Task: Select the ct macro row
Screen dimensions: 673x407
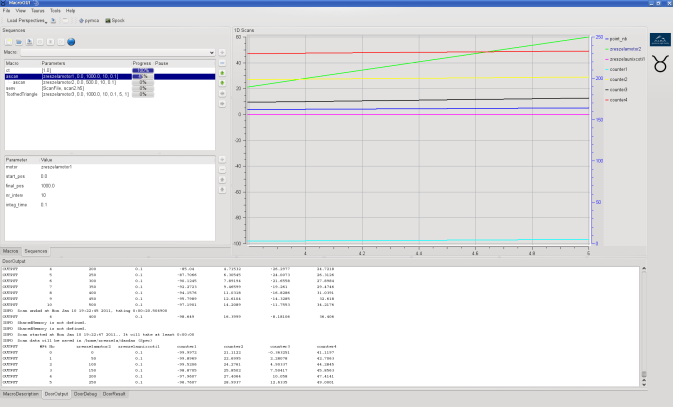Action: point(110,70)
